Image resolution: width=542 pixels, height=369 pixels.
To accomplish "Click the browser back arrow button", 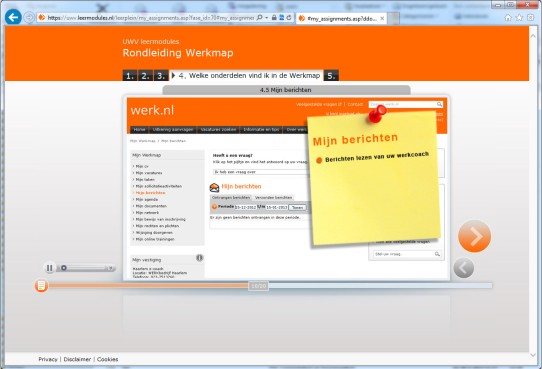I will tap(13, 17).
